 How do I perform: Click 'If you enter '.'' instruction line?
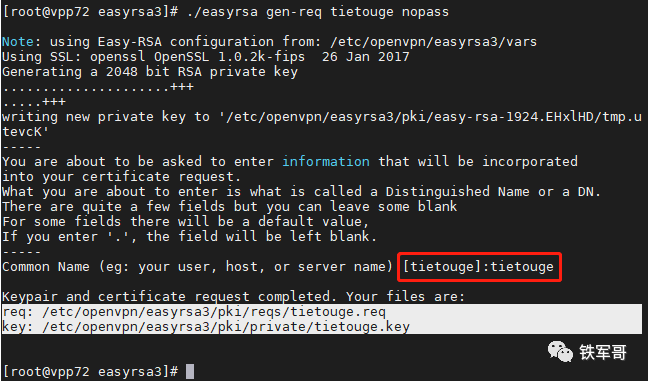(189, 237)
